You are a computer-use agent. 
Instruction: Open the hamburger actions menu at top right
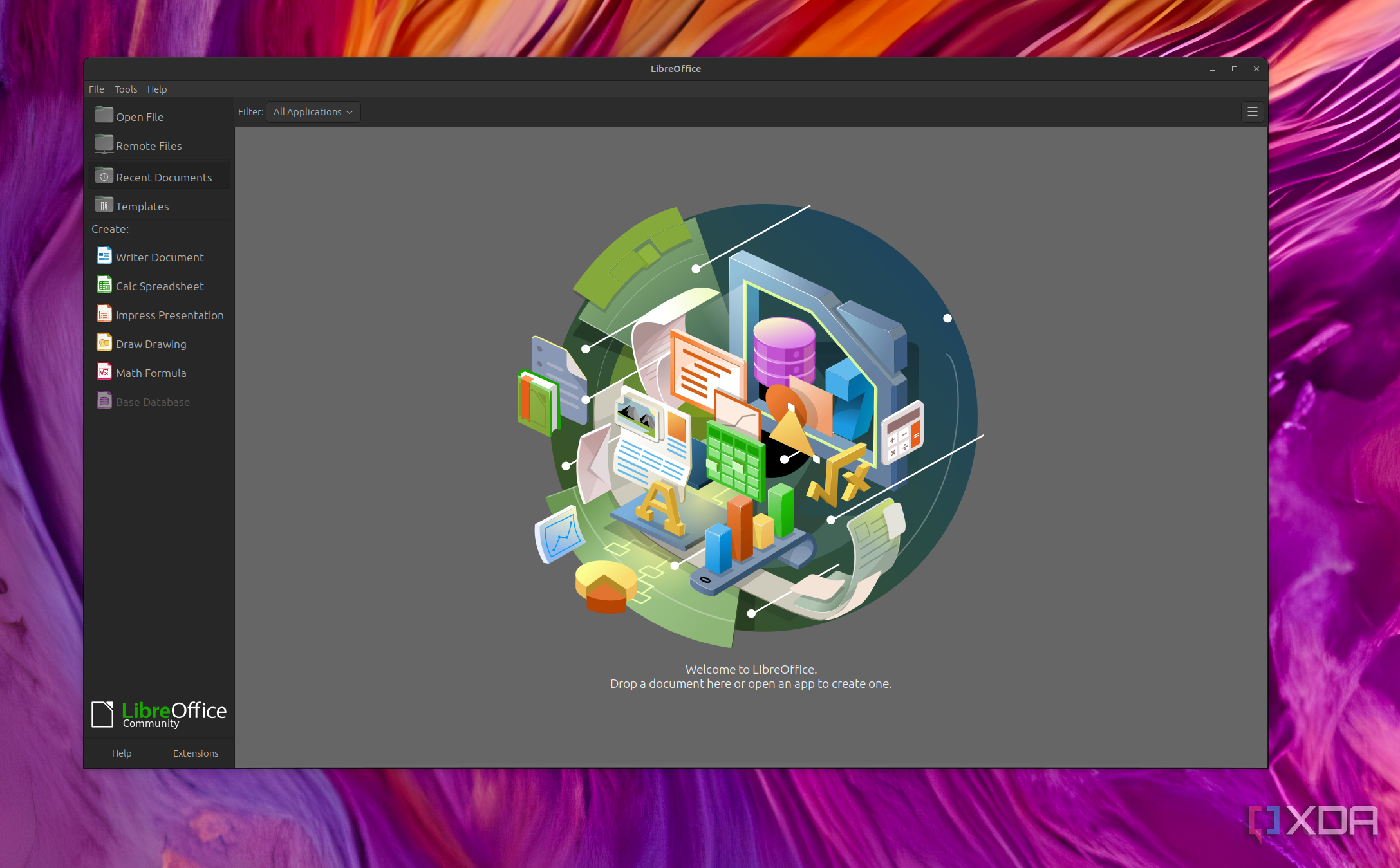point(1252,112)
